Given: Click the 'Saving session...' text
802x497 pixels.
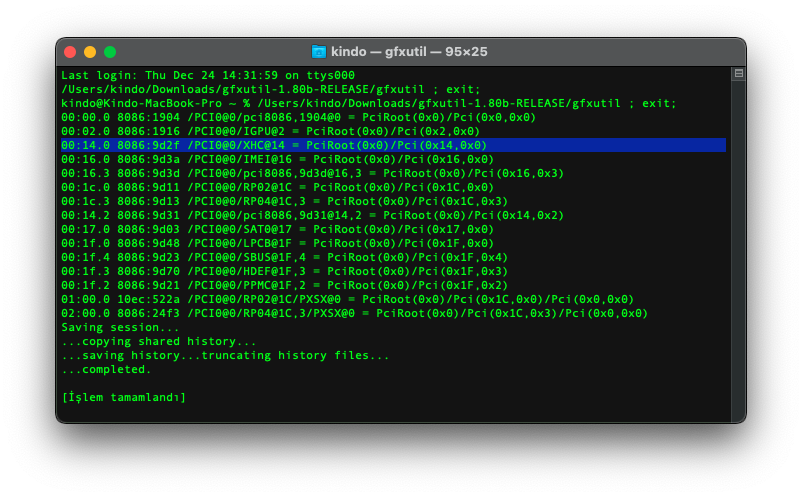Looking at the screenshot, I should click(x=121, y=327).
